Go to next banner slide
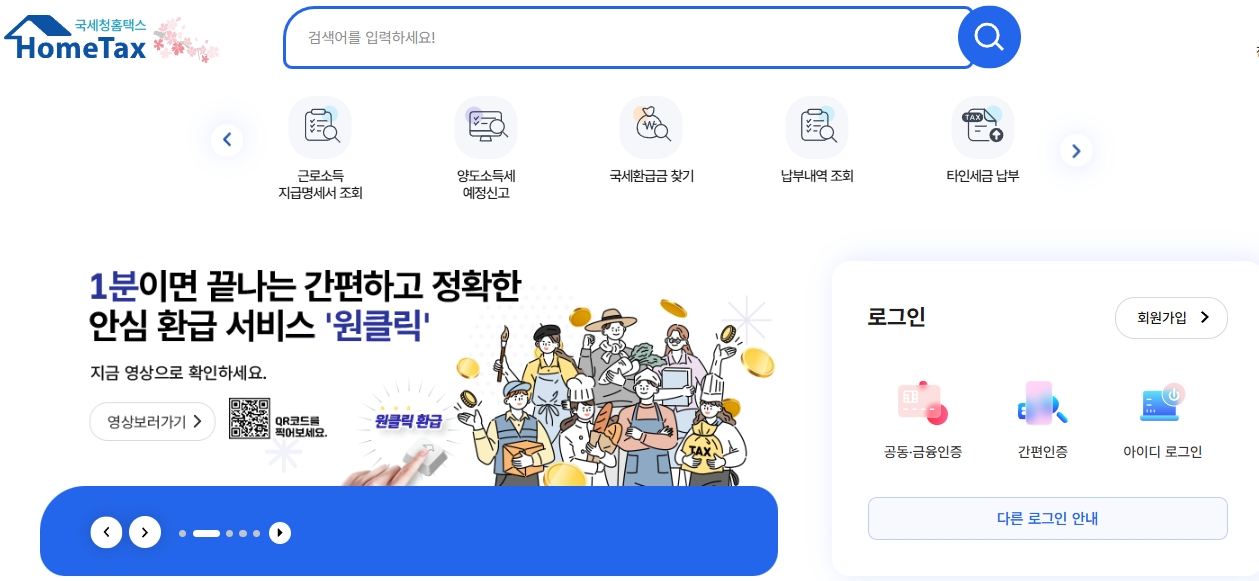 (x=145, y=532)
